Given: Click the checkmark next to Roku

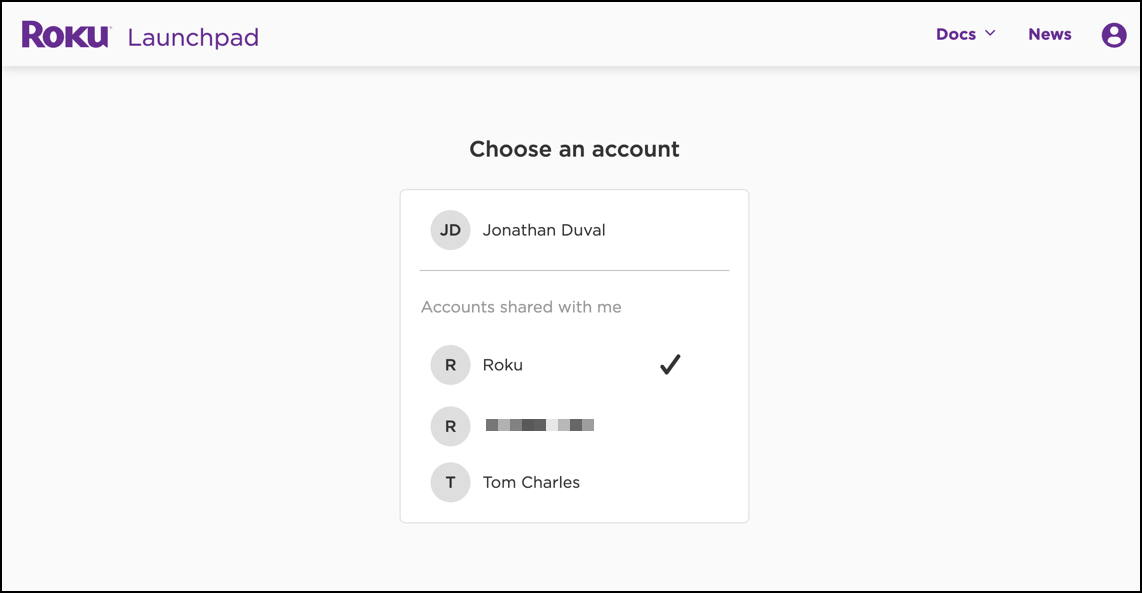Looking at the screenshot, I should 670,365.
